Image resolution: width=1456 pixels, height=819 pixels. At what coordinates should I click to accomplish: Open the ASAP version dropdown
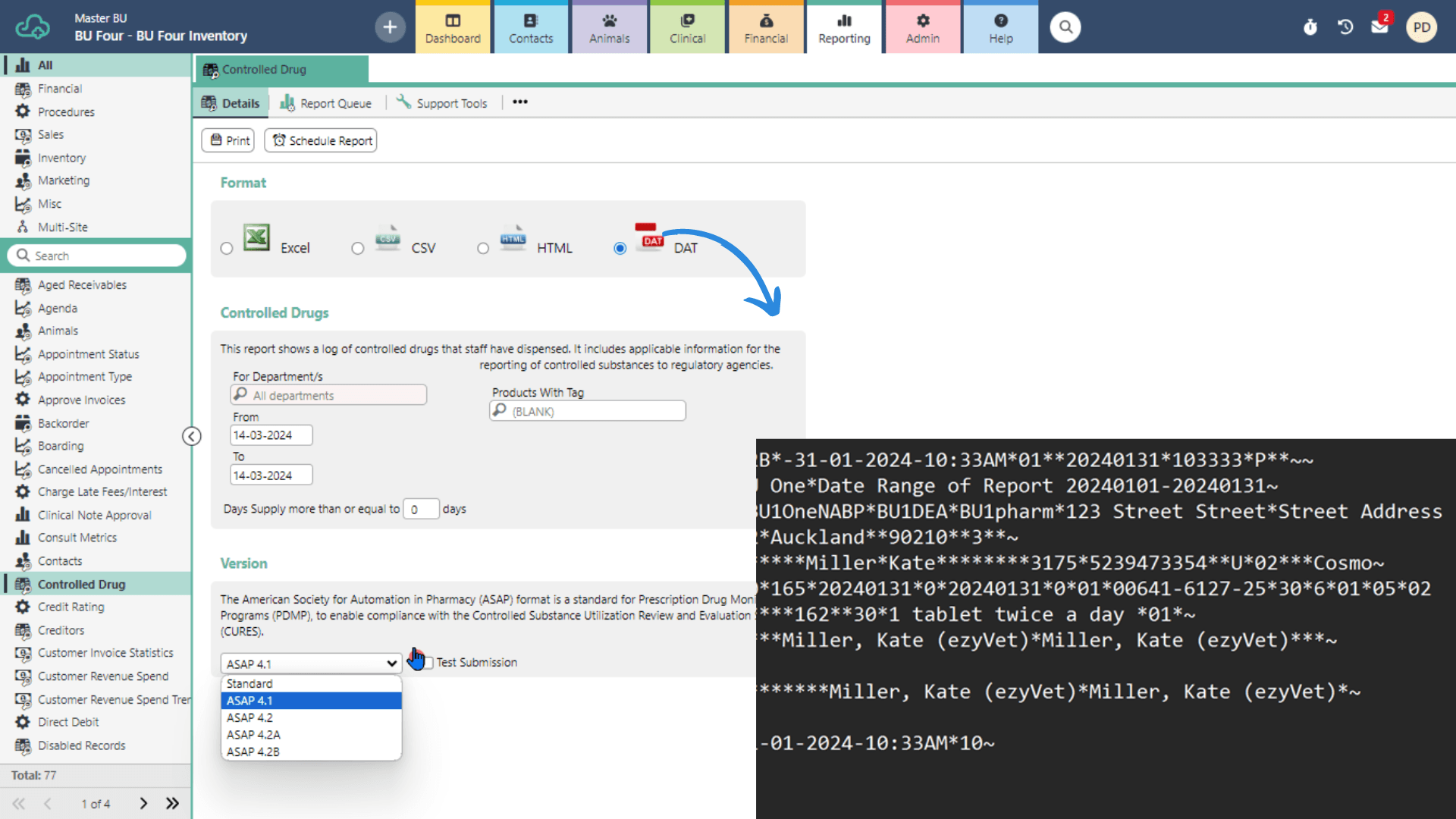311,664
